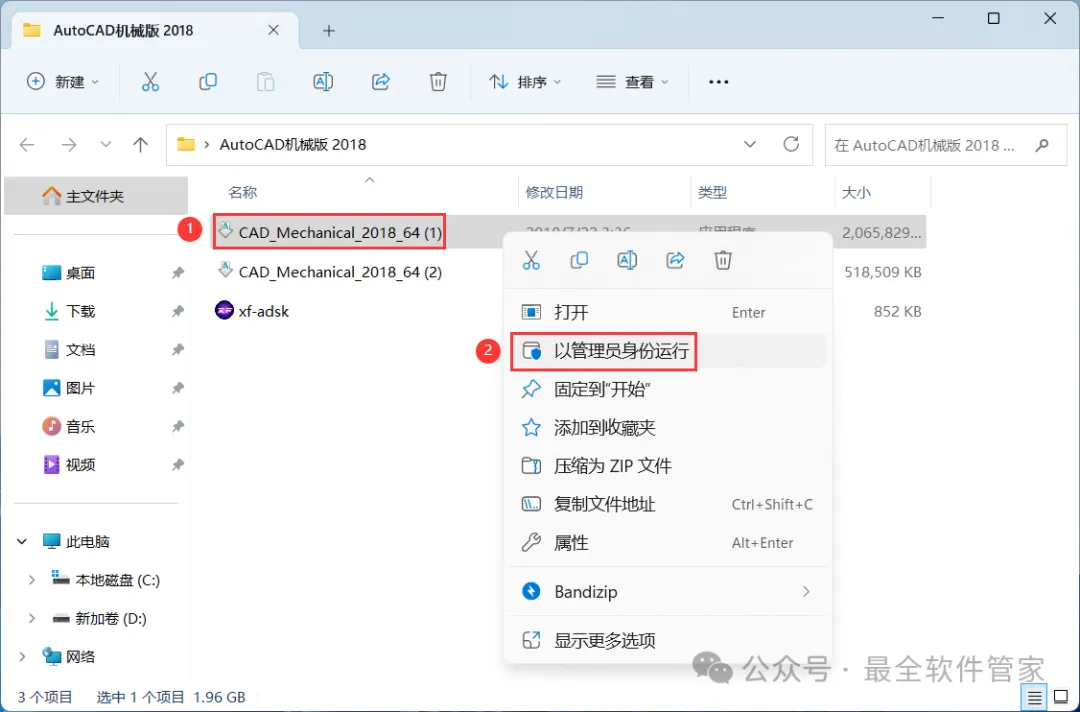This screenshot has width=1080, height=712.
Task: Collapse the 此电脑 tree node
Action: tap(22, 542)
